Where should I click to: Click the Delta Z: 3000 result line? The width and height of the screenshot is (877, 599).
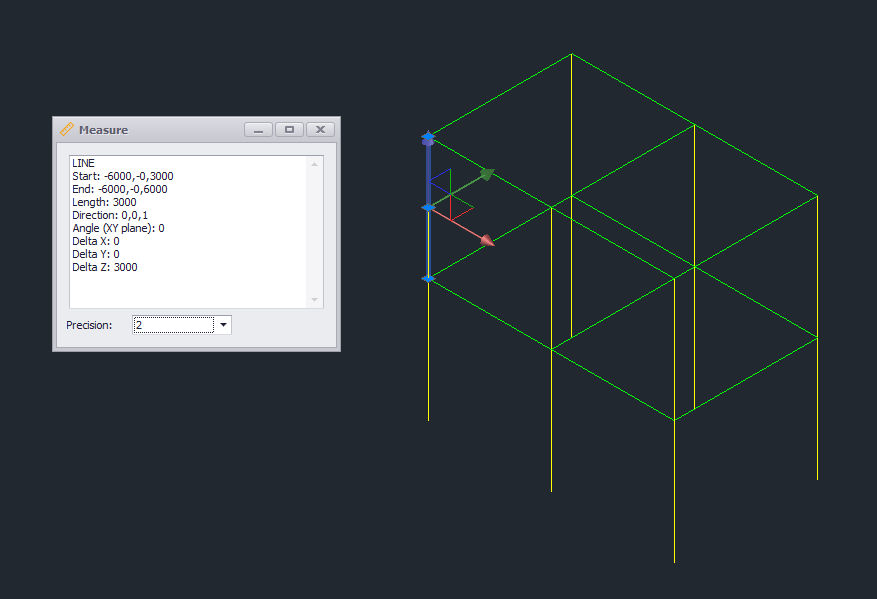(104, 267)
